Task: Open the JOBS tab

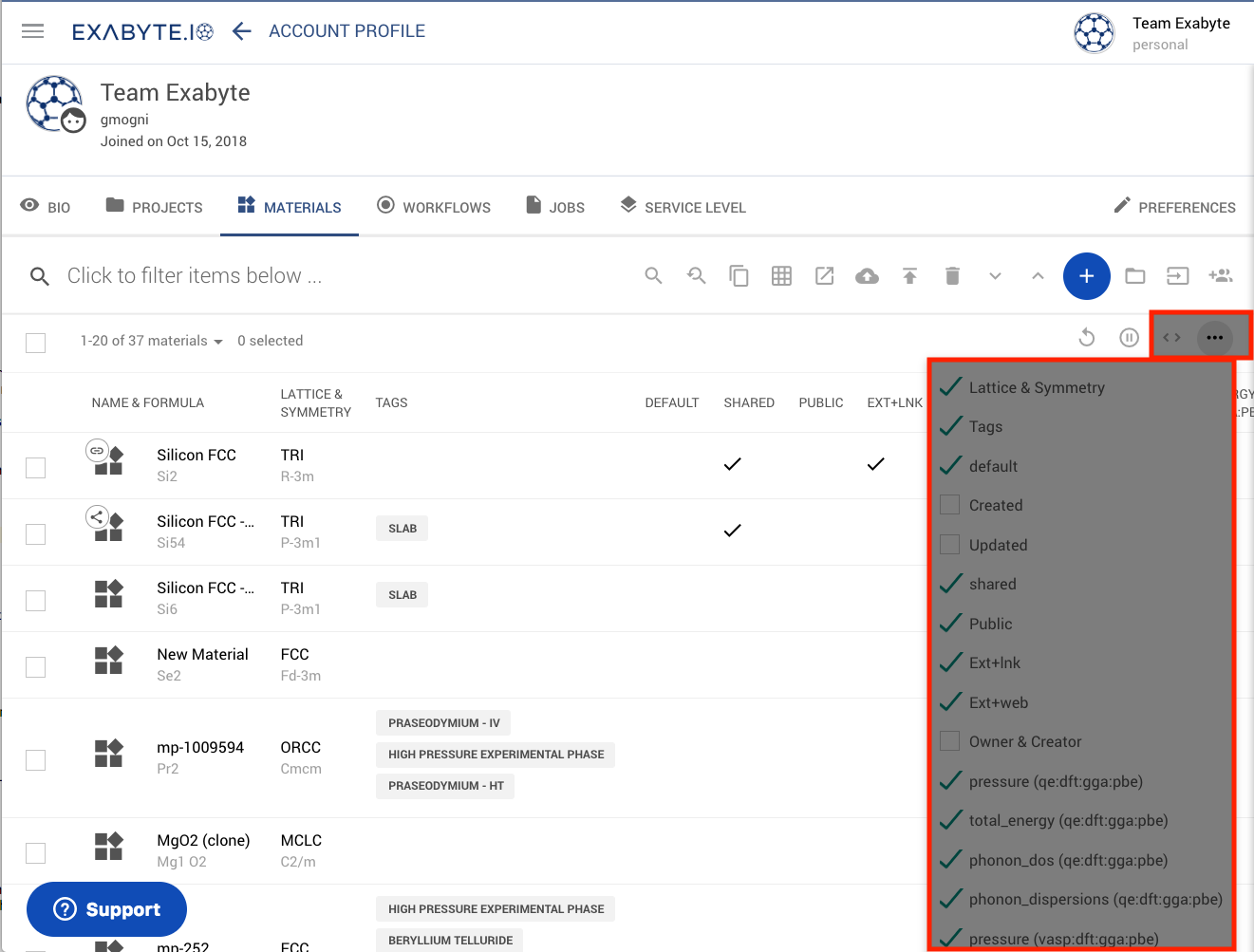Action: click(554, 206)
